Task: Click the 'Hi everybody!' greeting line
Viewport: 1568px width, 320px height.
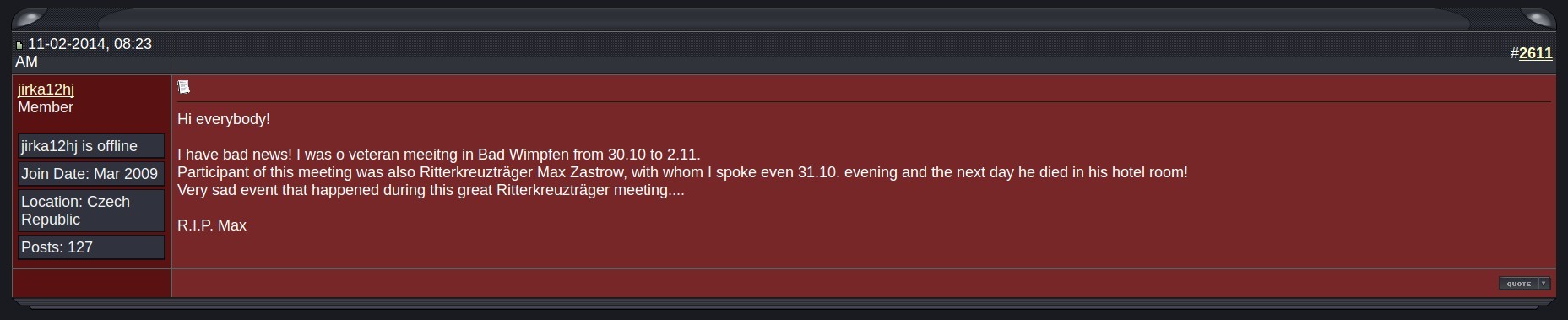Action: (x=224, y=119)
